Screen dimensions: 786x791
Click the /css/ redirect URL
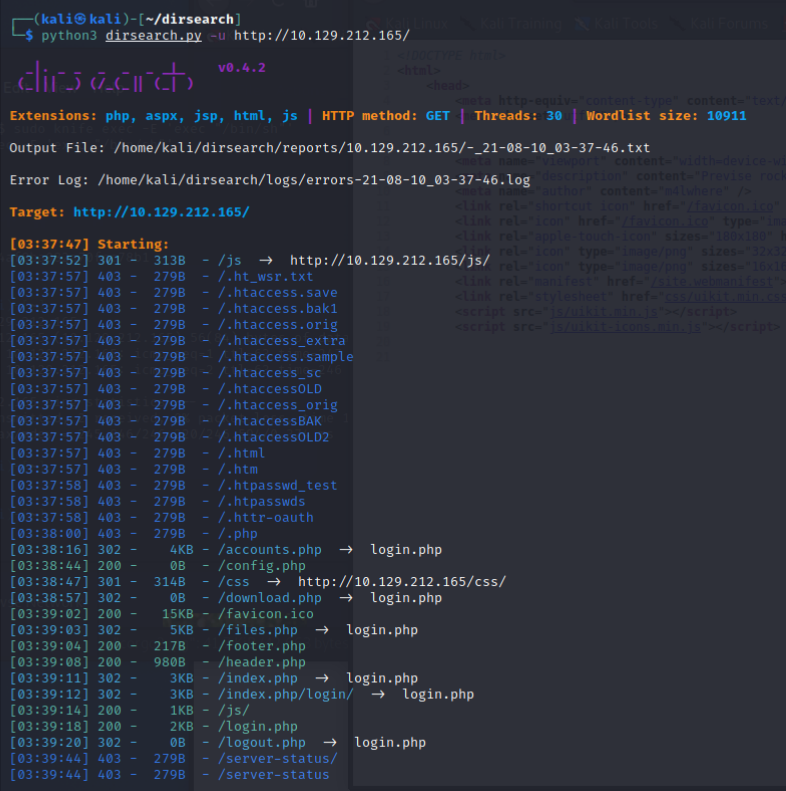(402, 581)
